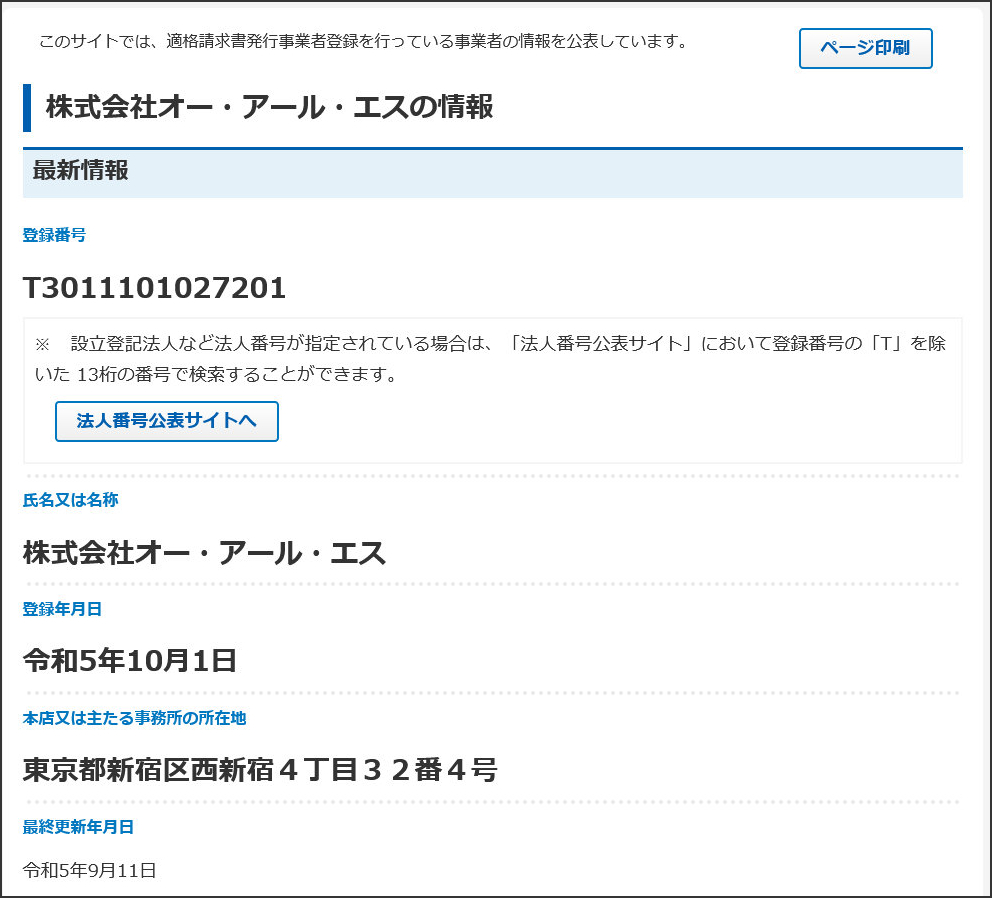992x898 pixels.
Task: Click the intro sentence starting このサイトでは
Action: (363, 42)
